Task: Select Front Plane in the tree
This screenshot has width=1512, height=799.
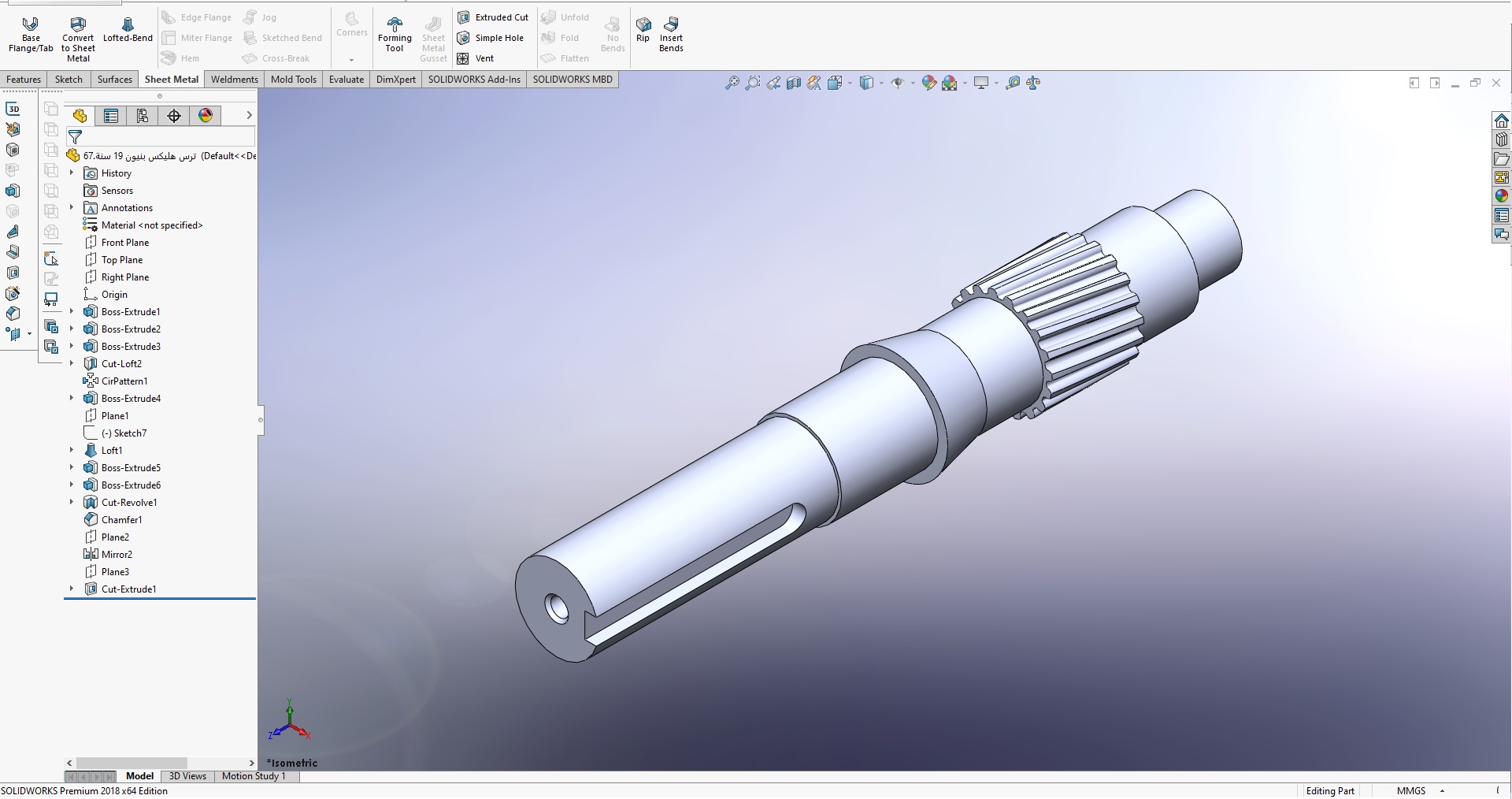Action: click(125, 242)
